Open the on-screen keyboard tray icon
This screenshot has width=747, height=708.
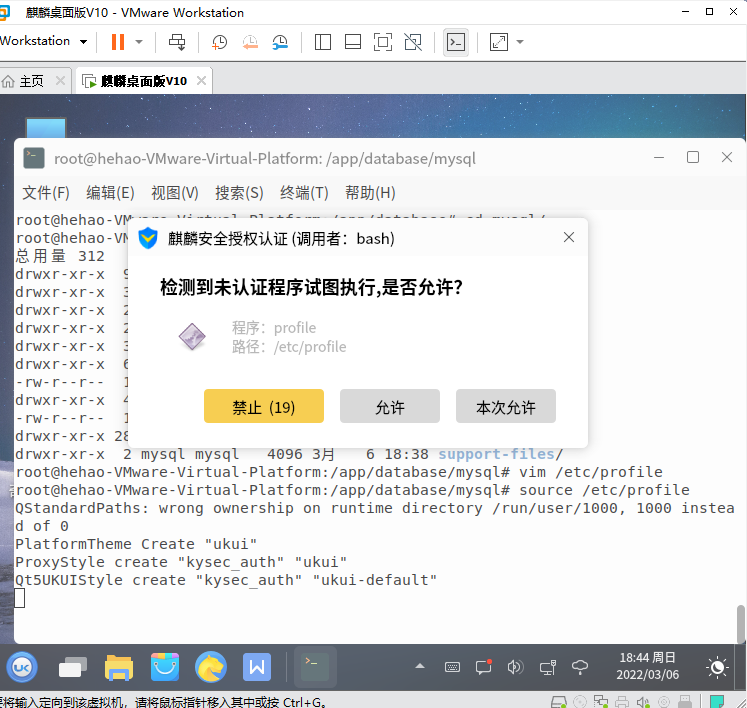(x=452, y=667)
